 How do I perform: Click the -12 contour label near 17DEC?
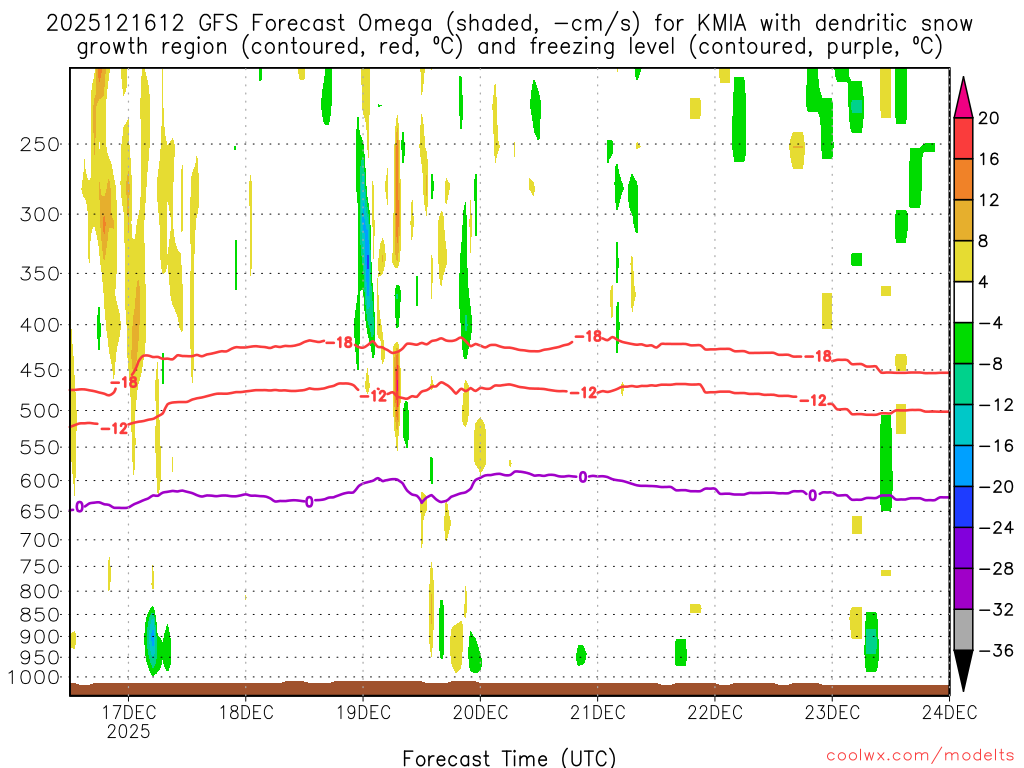pyautogui.click(x=114, y=428)
